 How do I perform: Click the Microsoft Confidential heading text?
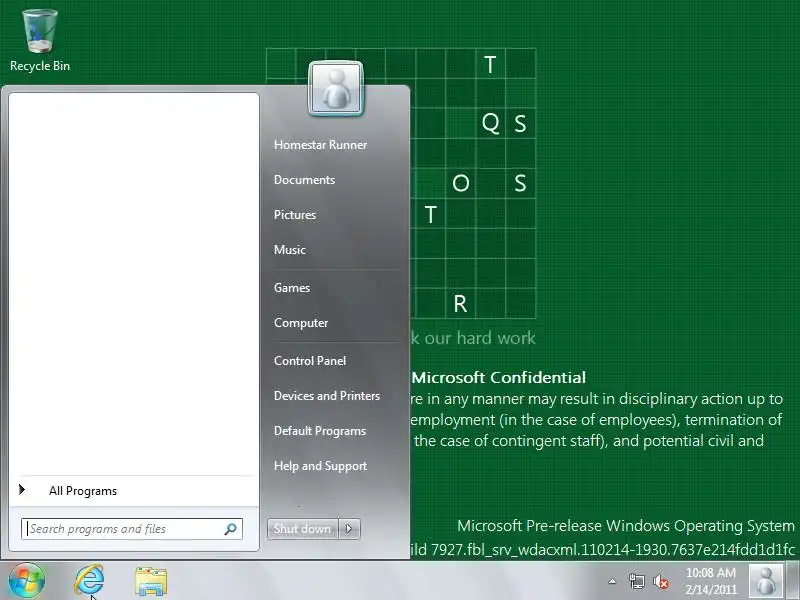[x=498, y=378]
